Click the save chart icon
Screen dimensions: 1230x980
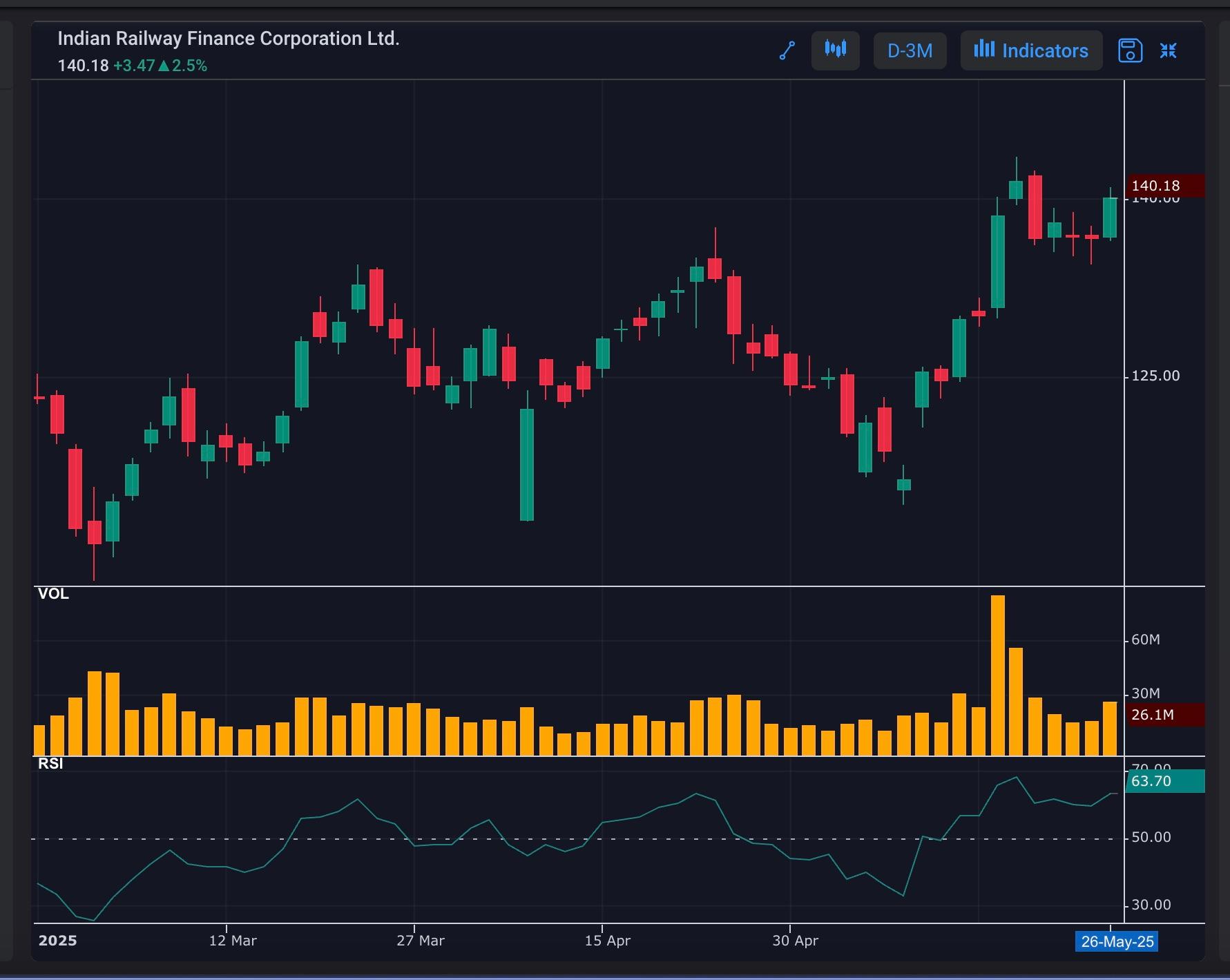(1130, 50)
